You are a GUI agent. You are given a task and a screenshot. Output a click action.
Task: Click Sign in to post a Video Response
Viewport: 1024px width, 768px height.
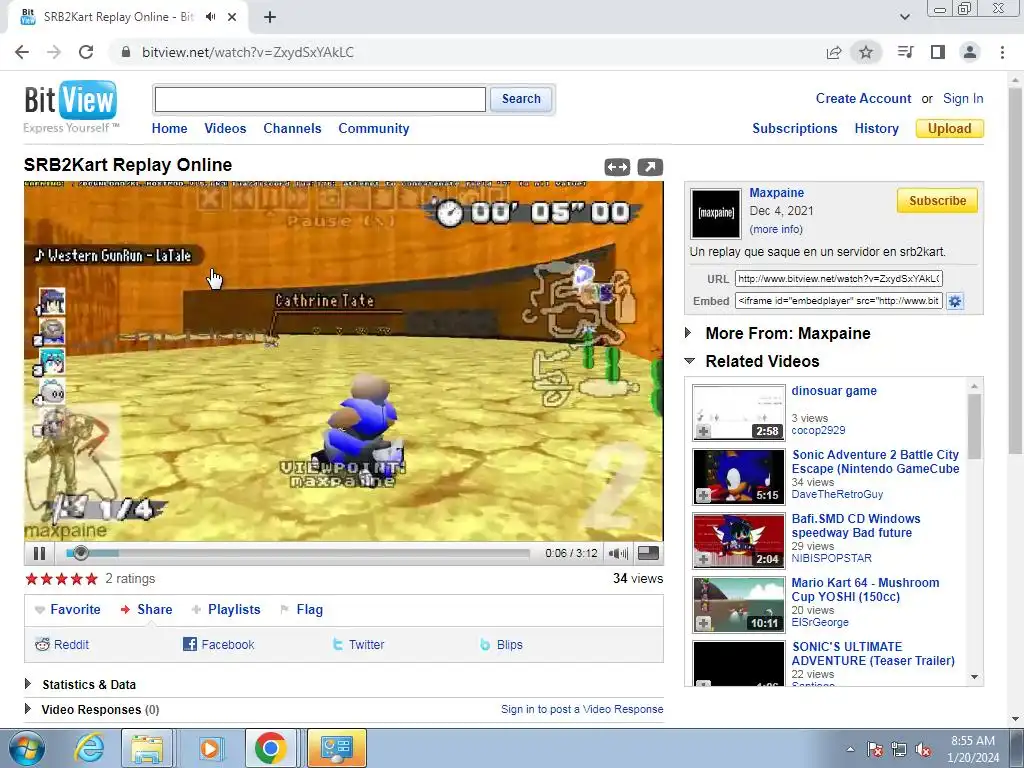point(582,709)
